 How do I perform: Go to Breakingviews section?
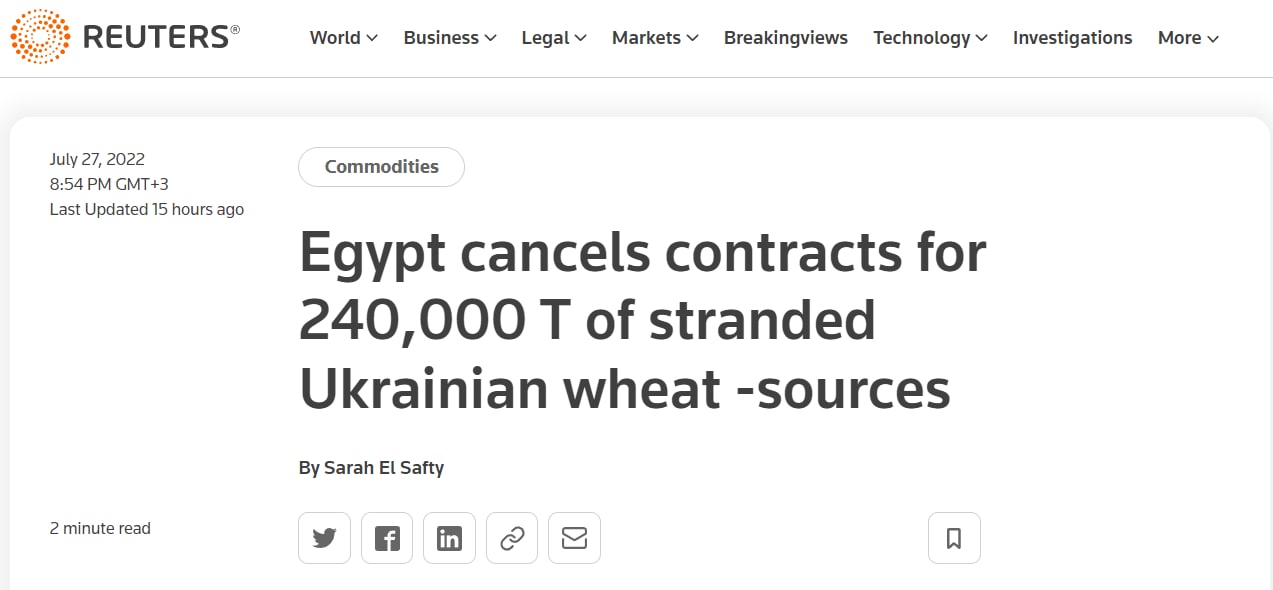(785, 38)
